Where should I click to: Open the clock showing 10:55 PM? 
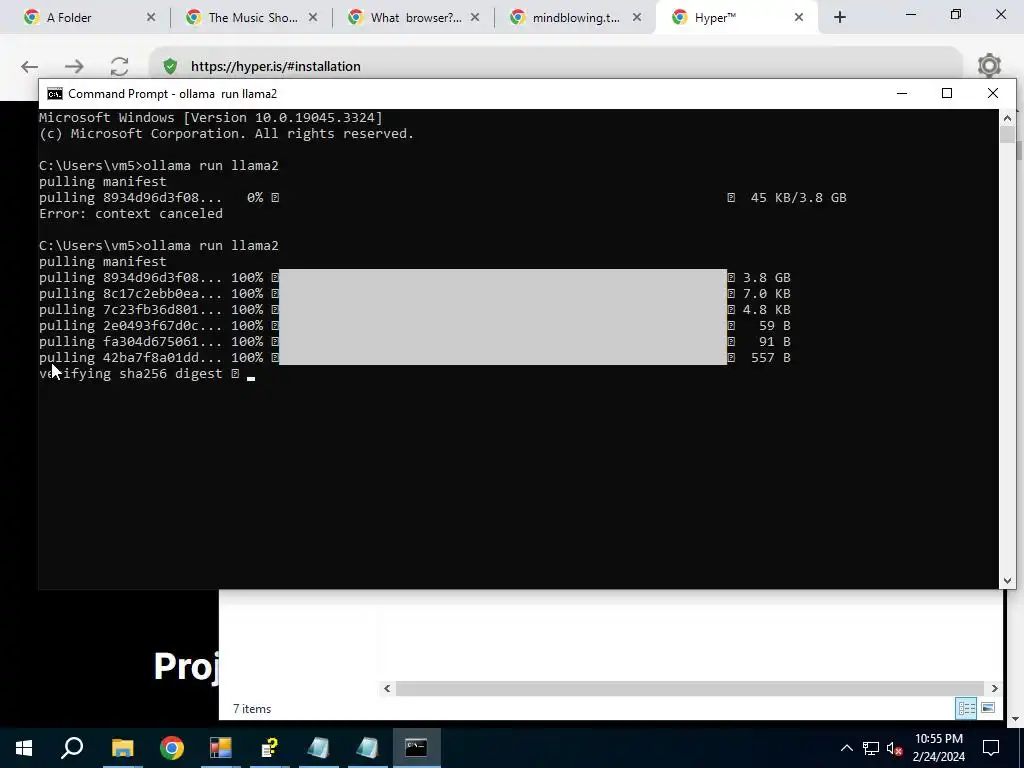(939, 748)
